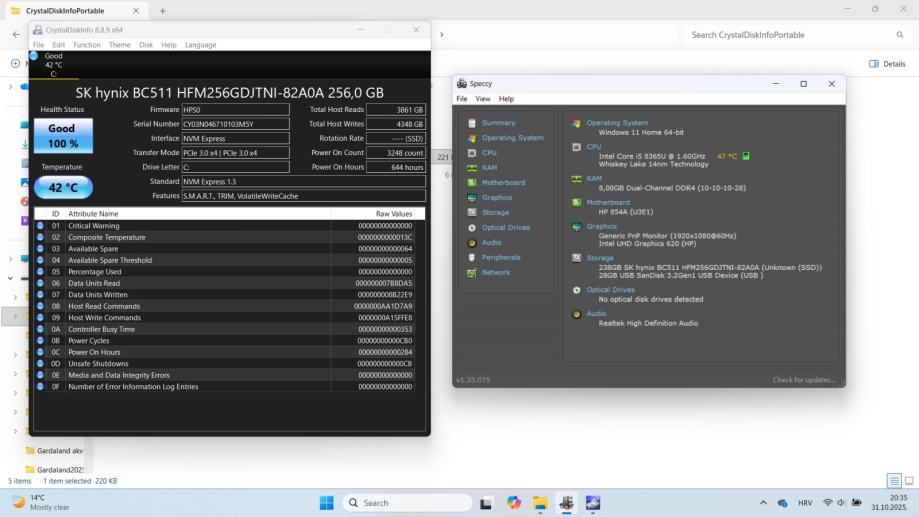Click Check for updates link in Speccy
Image resolution: width=919 pixels, height=517 pixels.
pos(803,380)
